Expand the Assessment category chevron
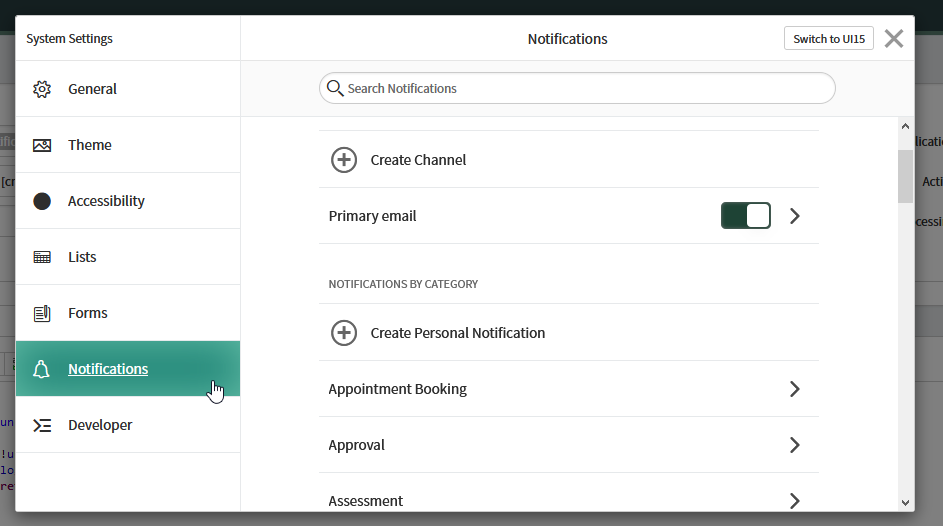The width and height of the screenshot is (943, 526). tap(794, 501)
